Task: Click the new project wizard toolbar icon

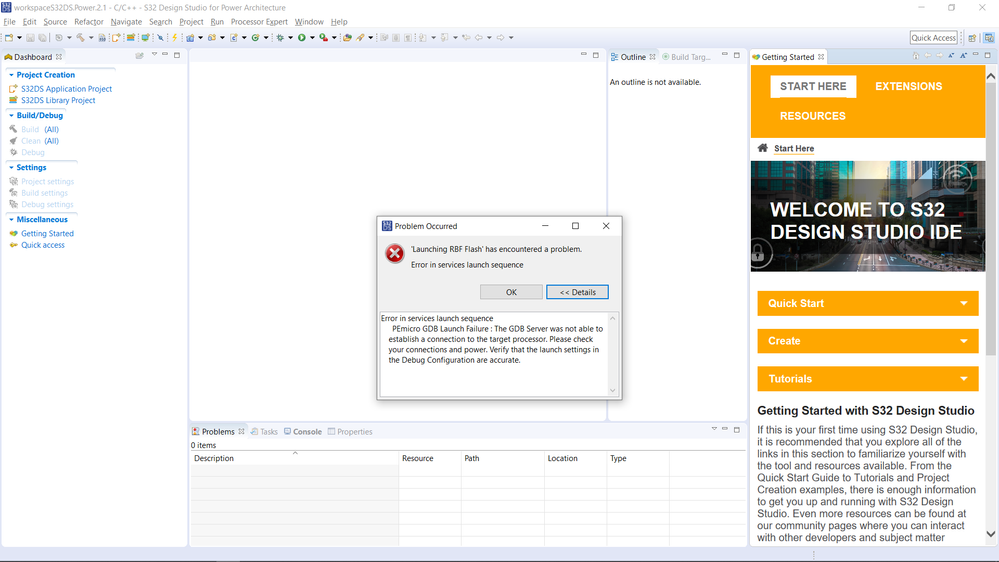Action: pyautogui.click(x=115, y=38)
